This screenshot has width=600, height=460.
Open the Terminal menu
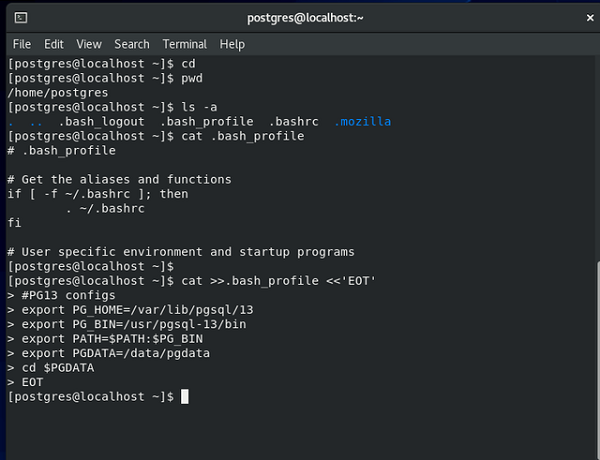tap(184, 44)
